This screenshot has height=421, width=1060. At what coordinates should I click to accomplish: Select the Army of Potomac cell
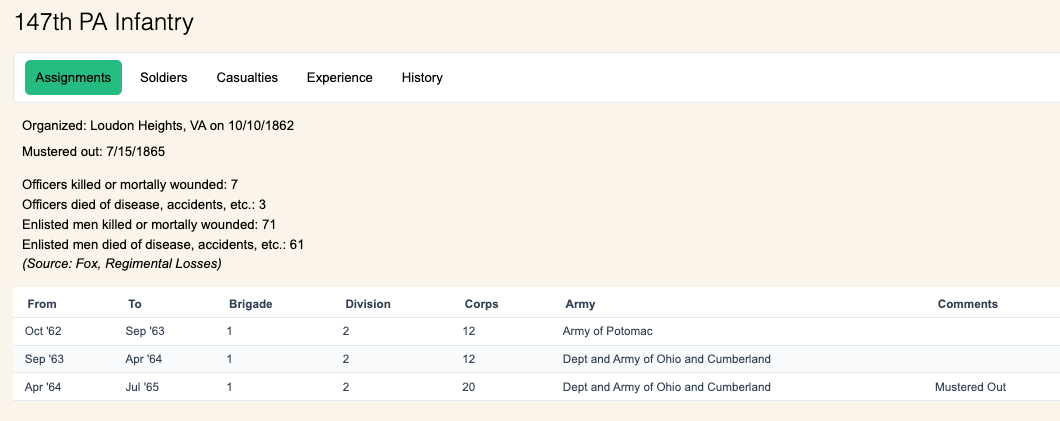(x=607, y=331)
